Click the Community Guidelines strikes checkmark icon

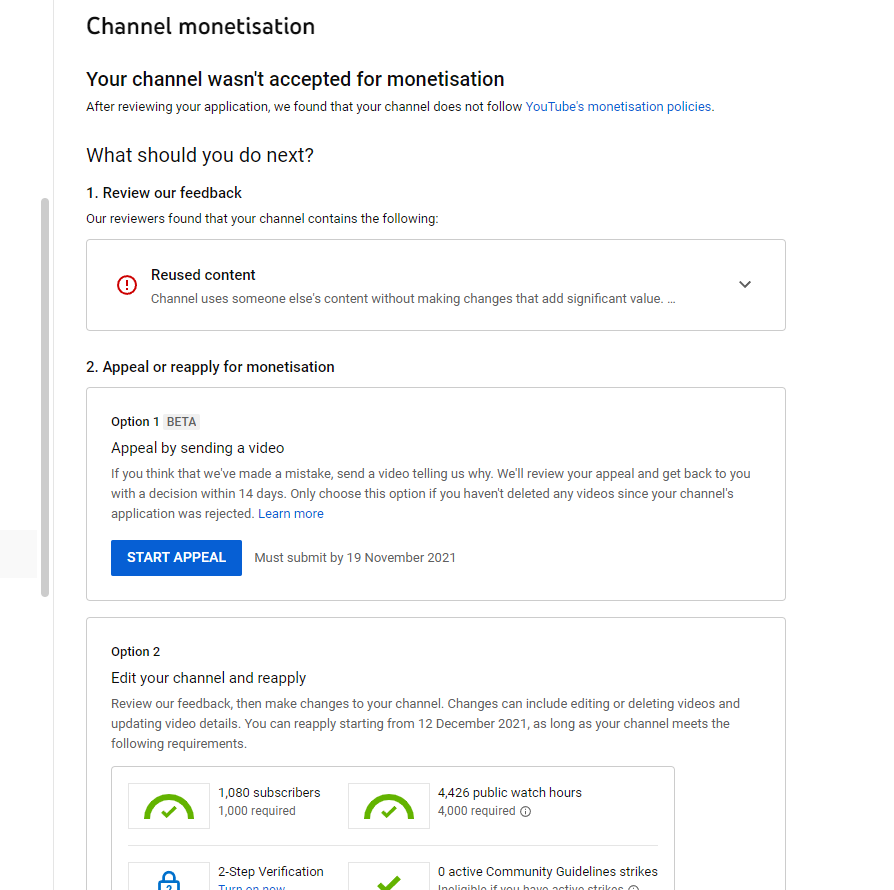pyautogui.click(x=389, y=882)
